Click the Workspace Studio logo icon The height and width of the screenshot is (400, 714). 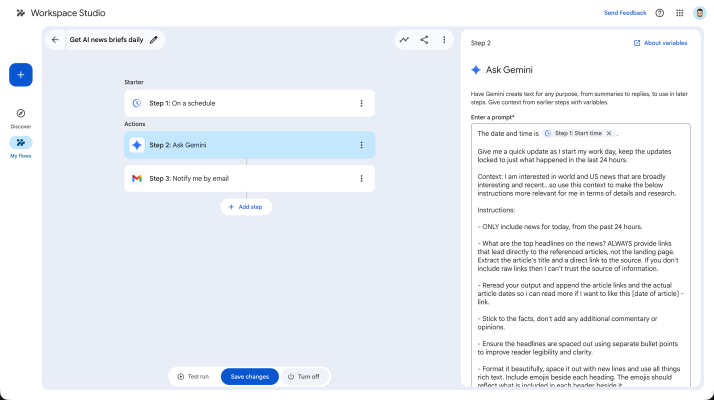(20, 13)
